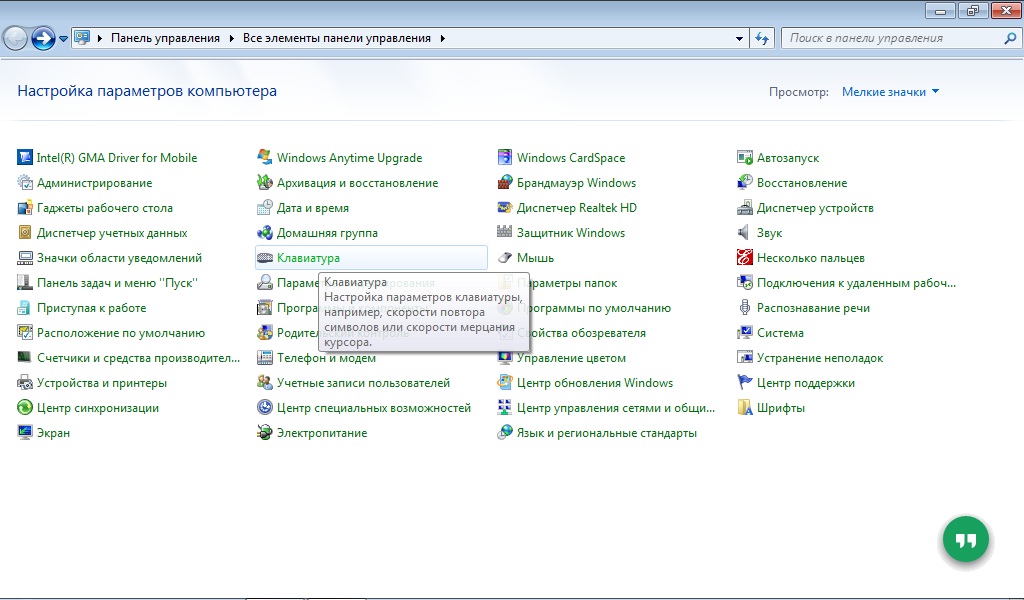Image resolution: width=1024 pixels, height=600 pixels.
Task: Click the Домашняя группа icon
Action: point(264,232)
